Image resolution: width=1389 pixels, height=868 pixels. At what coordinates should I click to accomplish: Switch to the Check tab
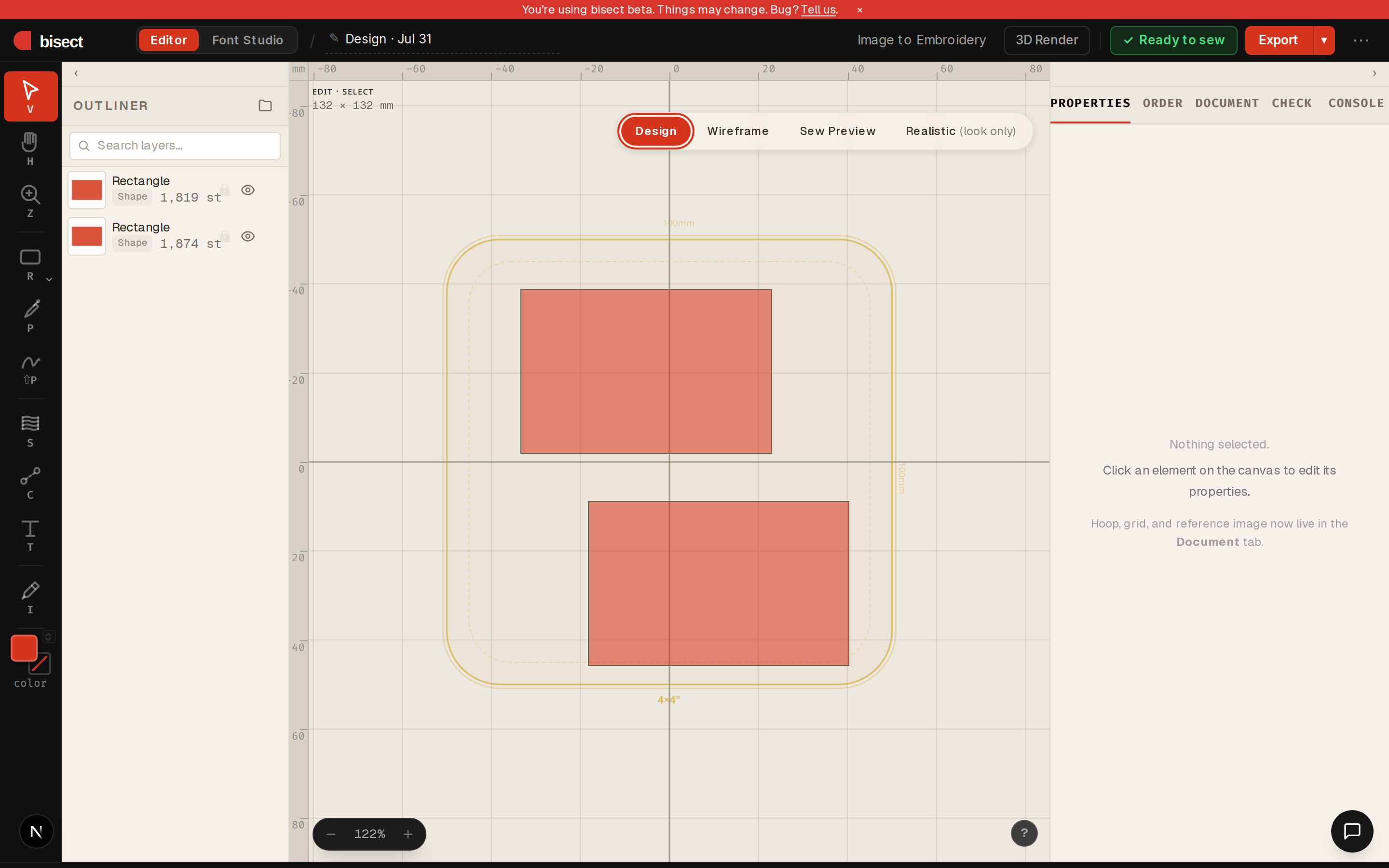(1292, 103)
